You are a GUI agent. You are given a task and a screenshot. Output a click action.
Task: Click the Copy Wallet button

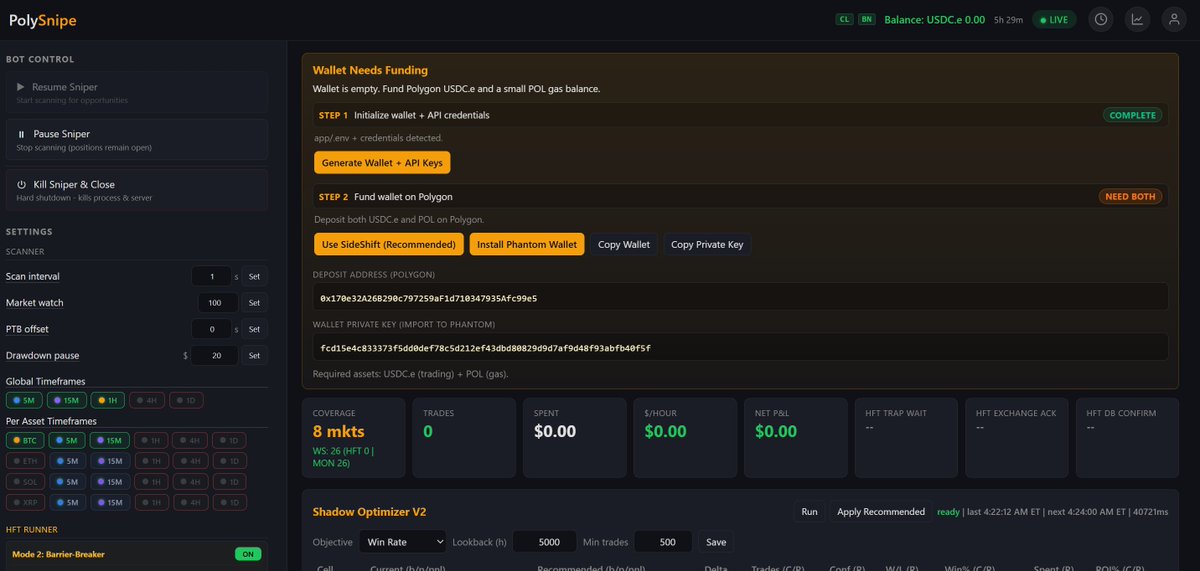(x=624, y=244)
